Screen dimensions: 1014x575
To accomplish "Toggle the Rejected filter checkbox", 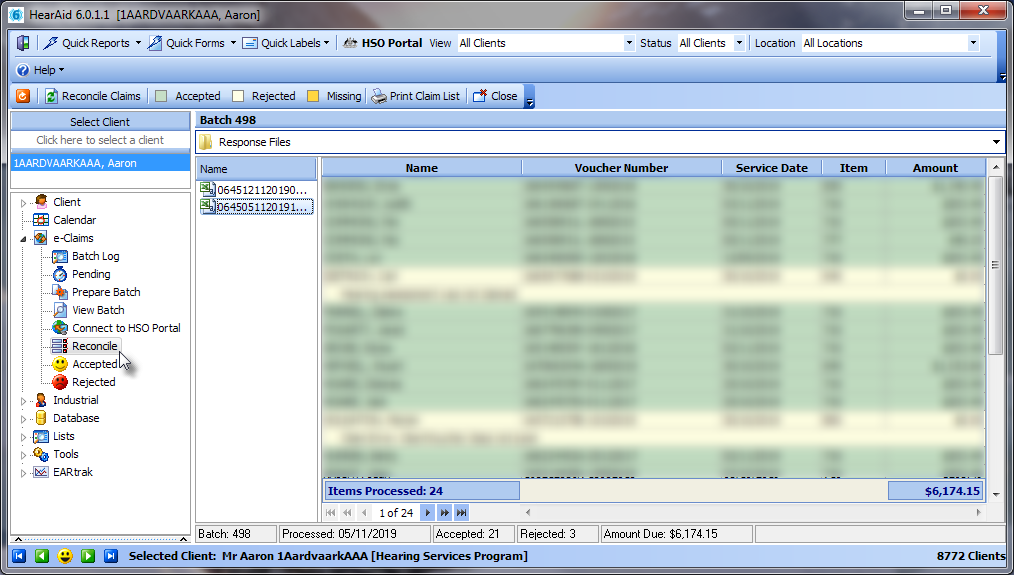I will 238,96.
